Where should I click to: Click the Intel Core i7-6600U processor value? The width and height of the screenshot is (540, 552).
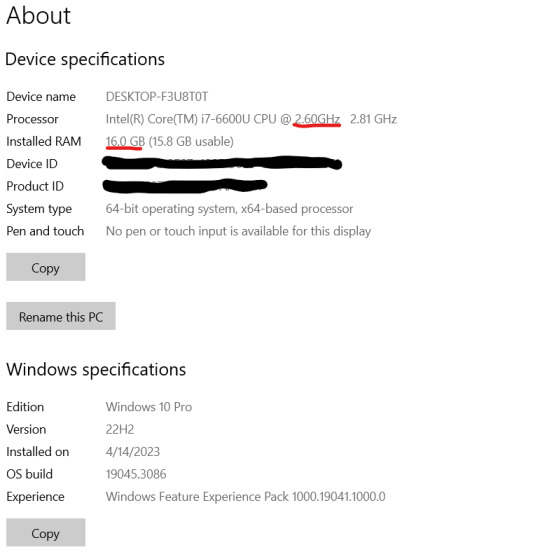point(251,119)
